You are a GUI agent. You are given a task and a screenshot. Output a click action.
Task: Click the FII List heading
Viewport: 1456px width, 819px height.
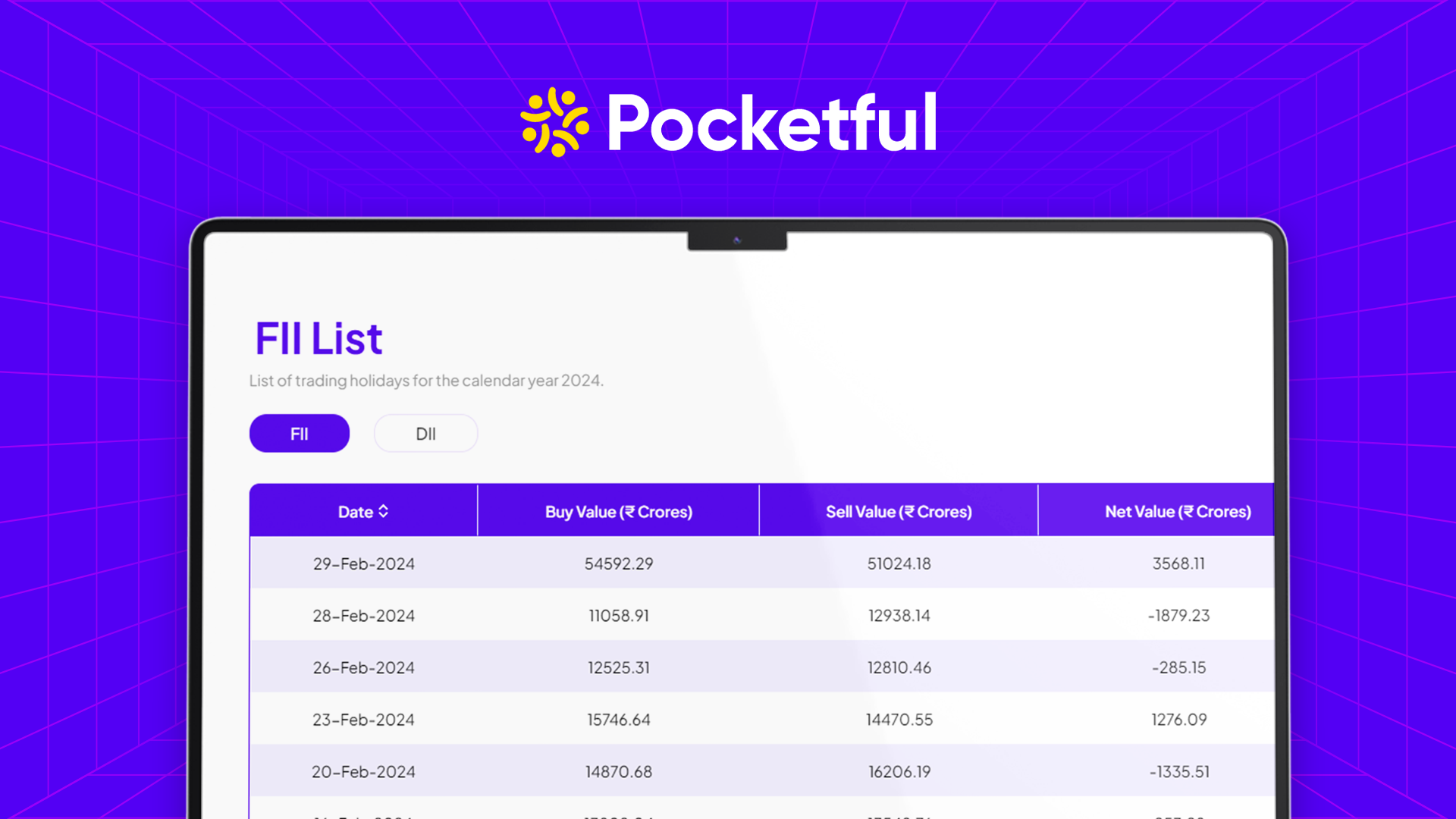(x=318, y=338)
